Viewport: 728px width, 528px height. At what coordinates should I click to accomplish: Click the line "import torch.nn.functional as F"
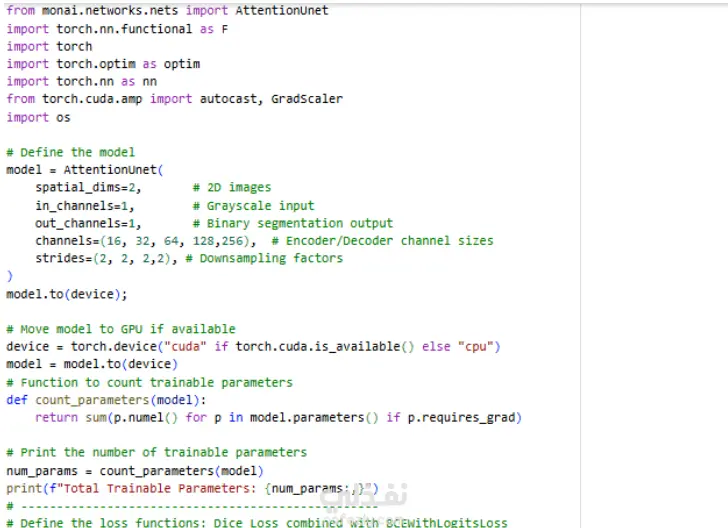pyautogui.click(x=117, y=29)
